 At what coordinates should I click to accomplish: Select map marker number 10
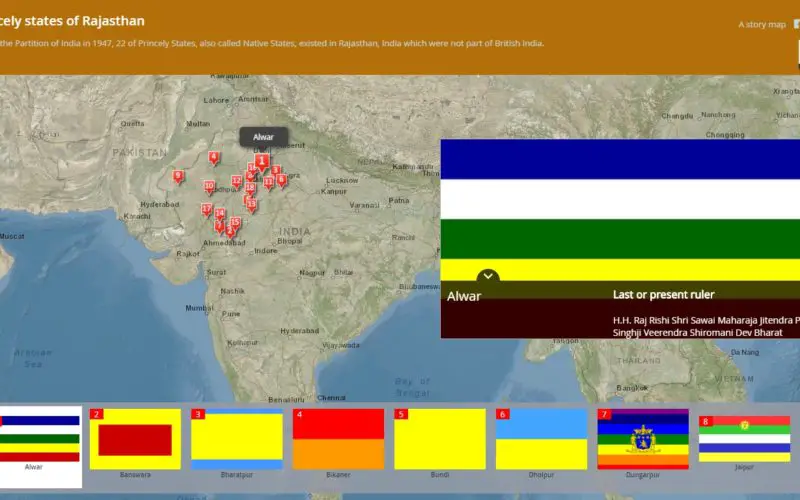[209, 187]
